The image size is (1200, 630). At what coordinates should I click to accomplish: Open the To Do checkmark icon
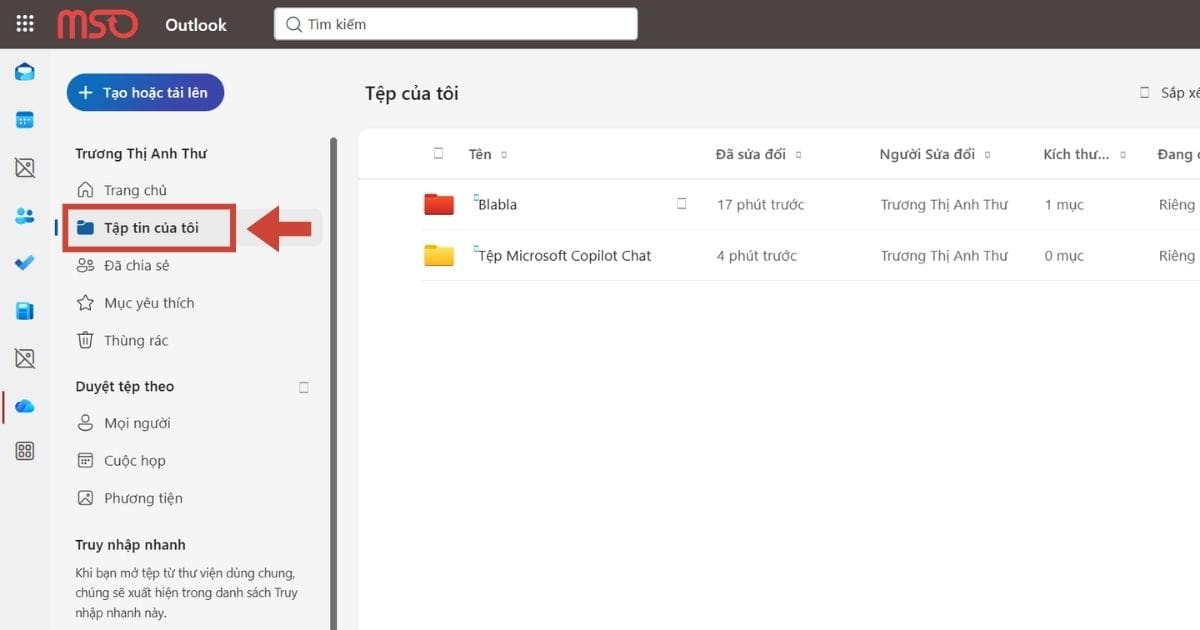[25, 264]
